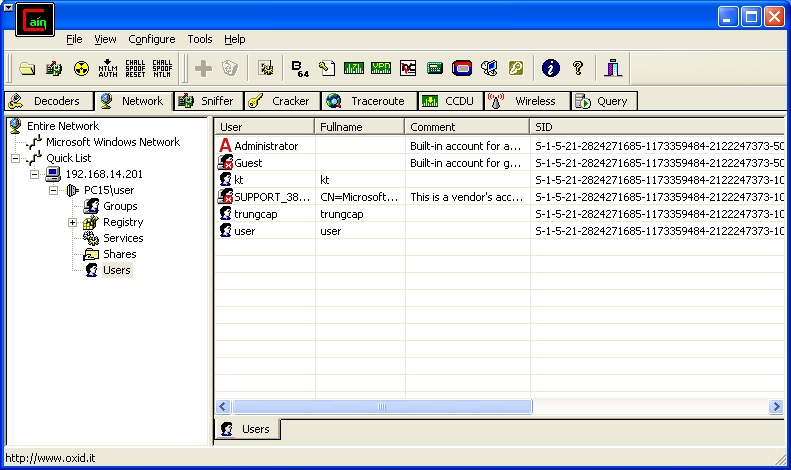
Task: Click the NTLM AUTH toolbar icon
Action: click(108, 68)
